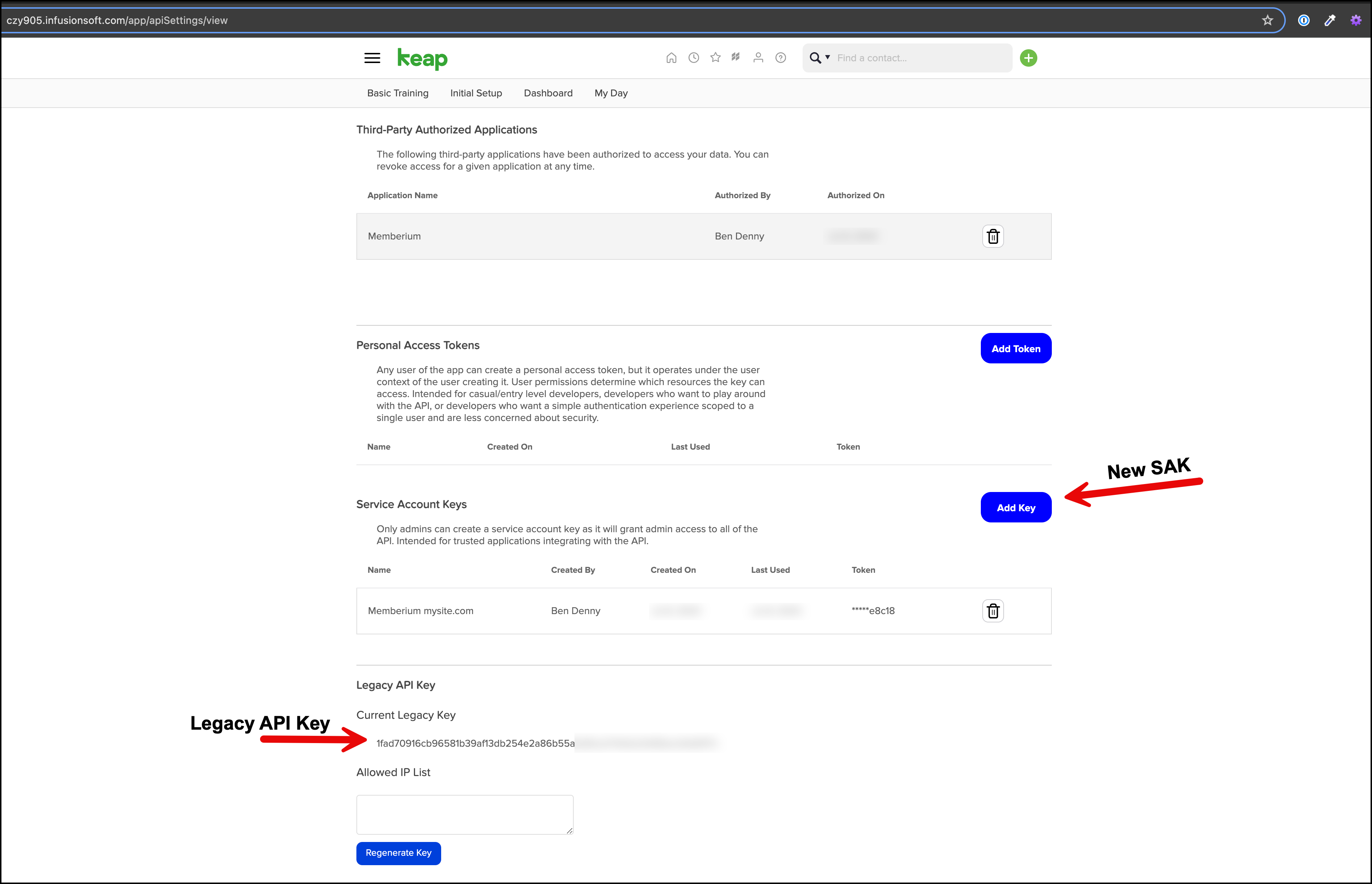
Task: Expand the search type dropdown arrow
Action: click(x=828, y=57)
